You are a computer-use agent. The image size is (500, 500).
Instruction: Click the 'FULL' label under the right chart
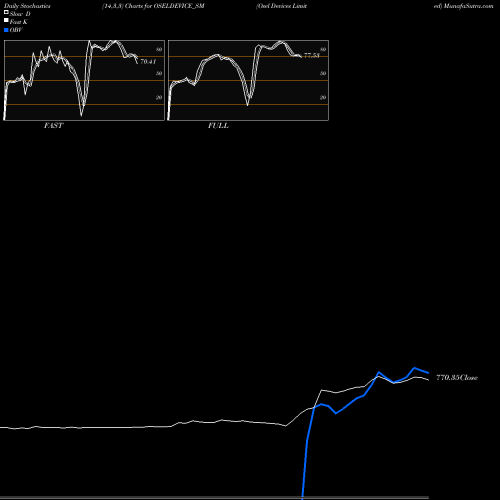[x=218, y=126]
